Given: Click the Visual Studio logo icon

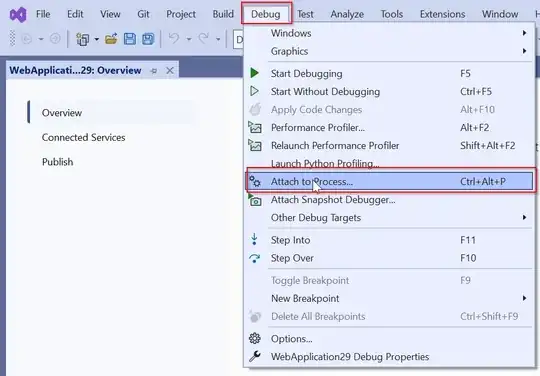Looking at the screenshot, I should coord(18,14).
